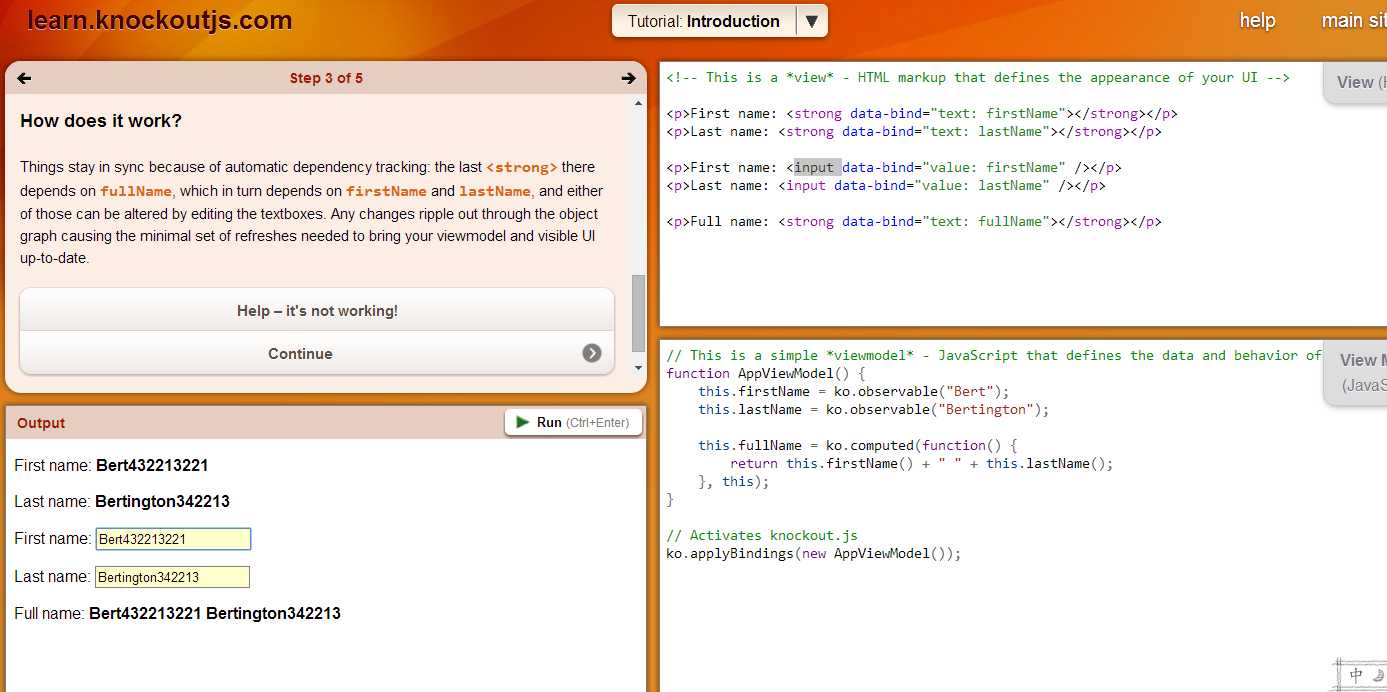Click the orange 'fullName' code word

click(x=136, y=191)
